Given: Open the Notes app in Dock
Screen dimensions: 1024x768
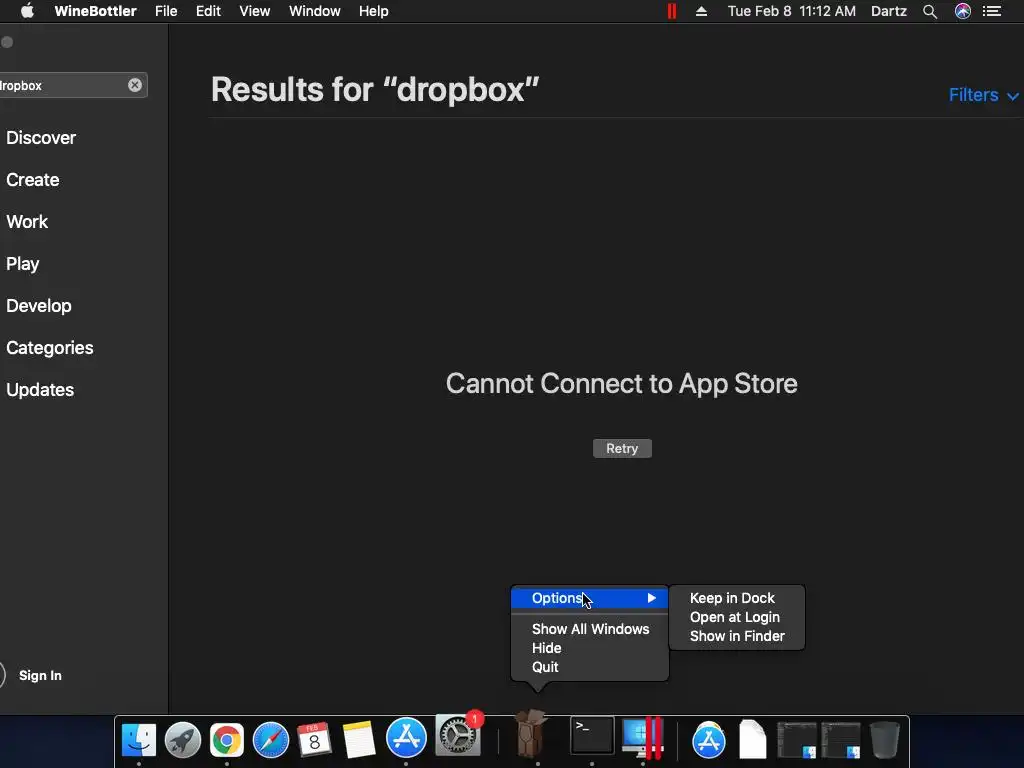Looking at the screenshot, I should pos(359,740).
